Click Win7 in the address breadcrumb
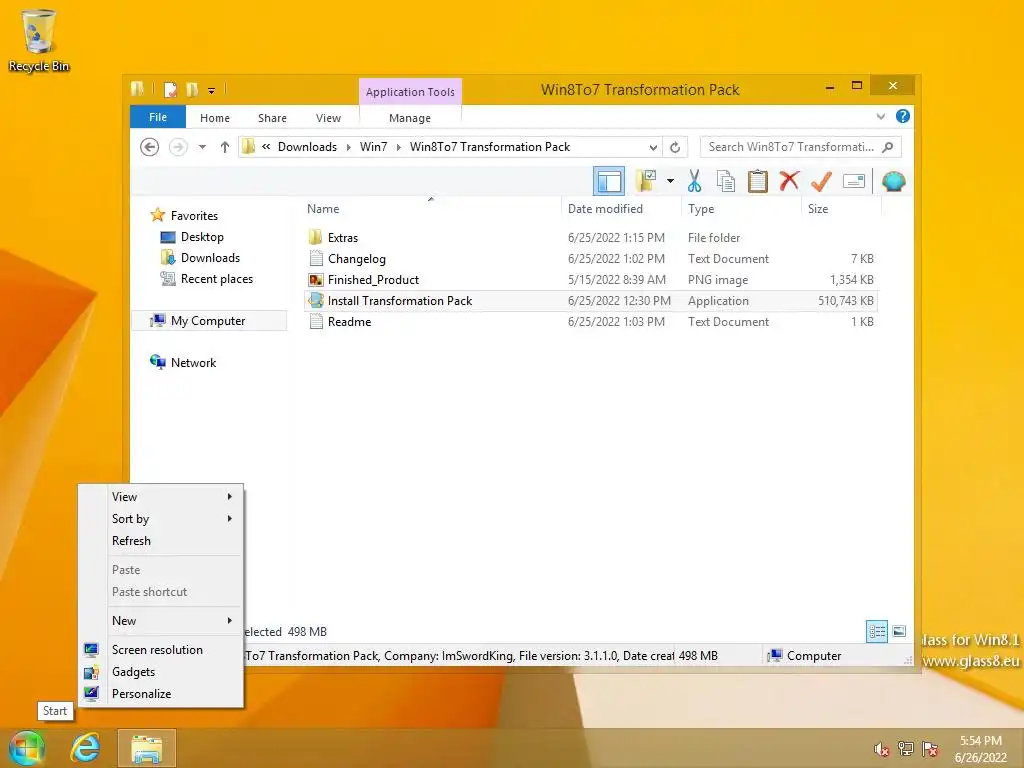This screenshot has height=768, width=1024. coord(374,147)
